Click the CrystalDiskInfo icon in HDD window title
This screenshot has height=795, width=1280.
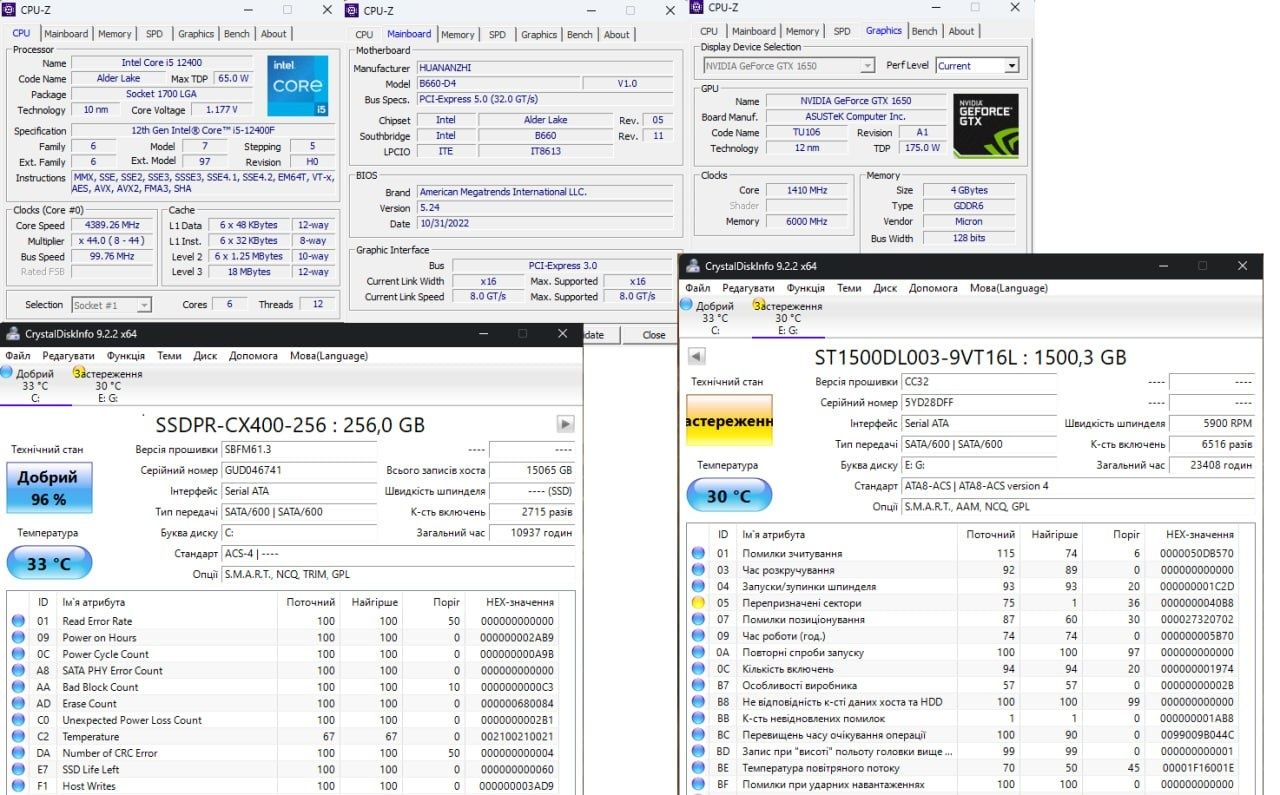click(x=691, y=266)
